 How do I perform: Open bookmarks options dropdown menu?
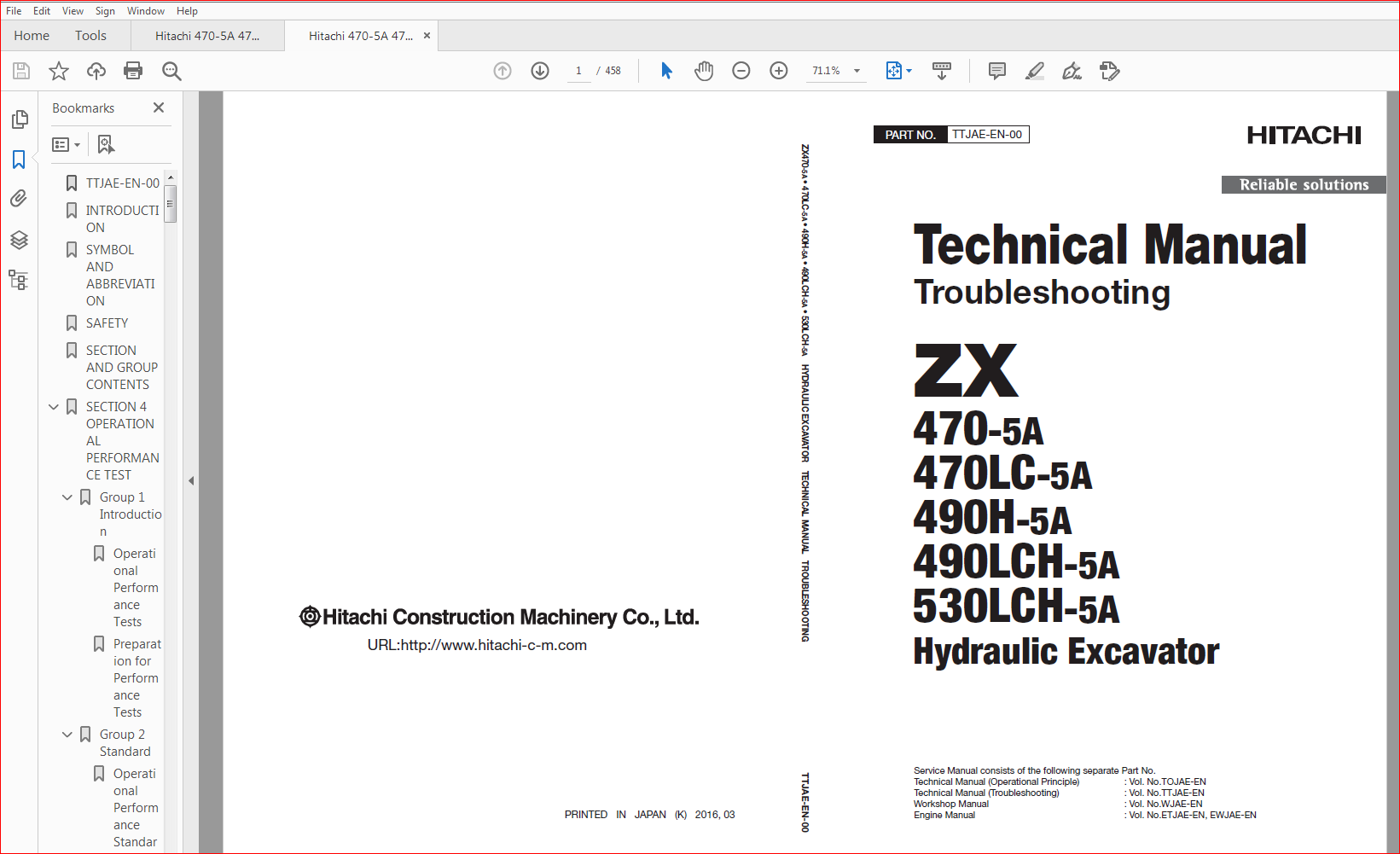(66, 145)
